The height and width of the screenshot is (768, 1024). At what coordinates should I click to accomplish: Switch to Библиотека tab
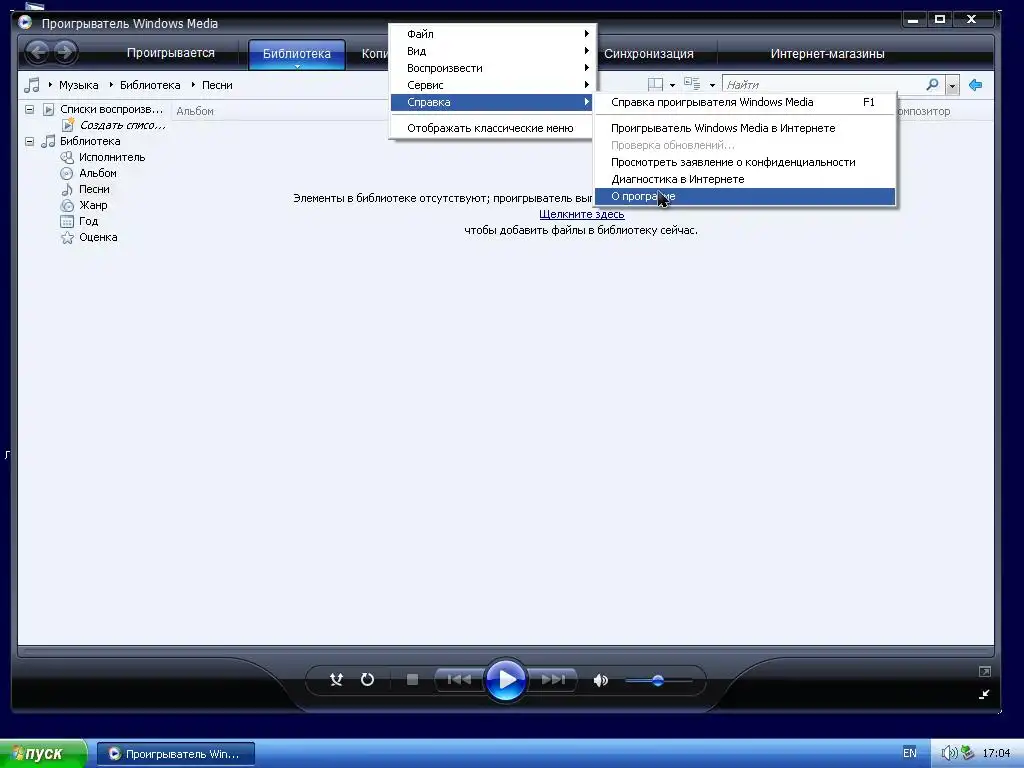point(296,54)
